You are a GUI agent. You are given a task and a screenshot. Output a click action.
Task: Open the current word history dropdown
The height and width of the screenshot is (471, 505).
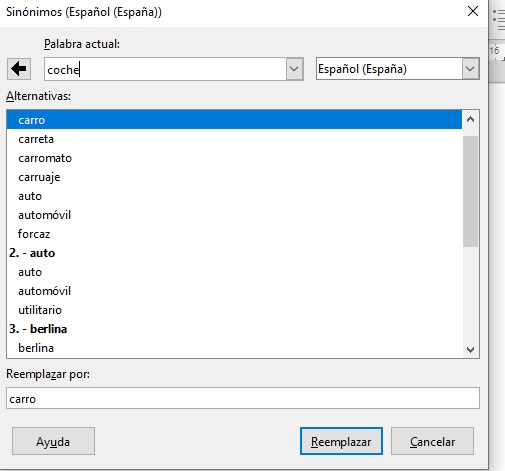coord(294,69)
